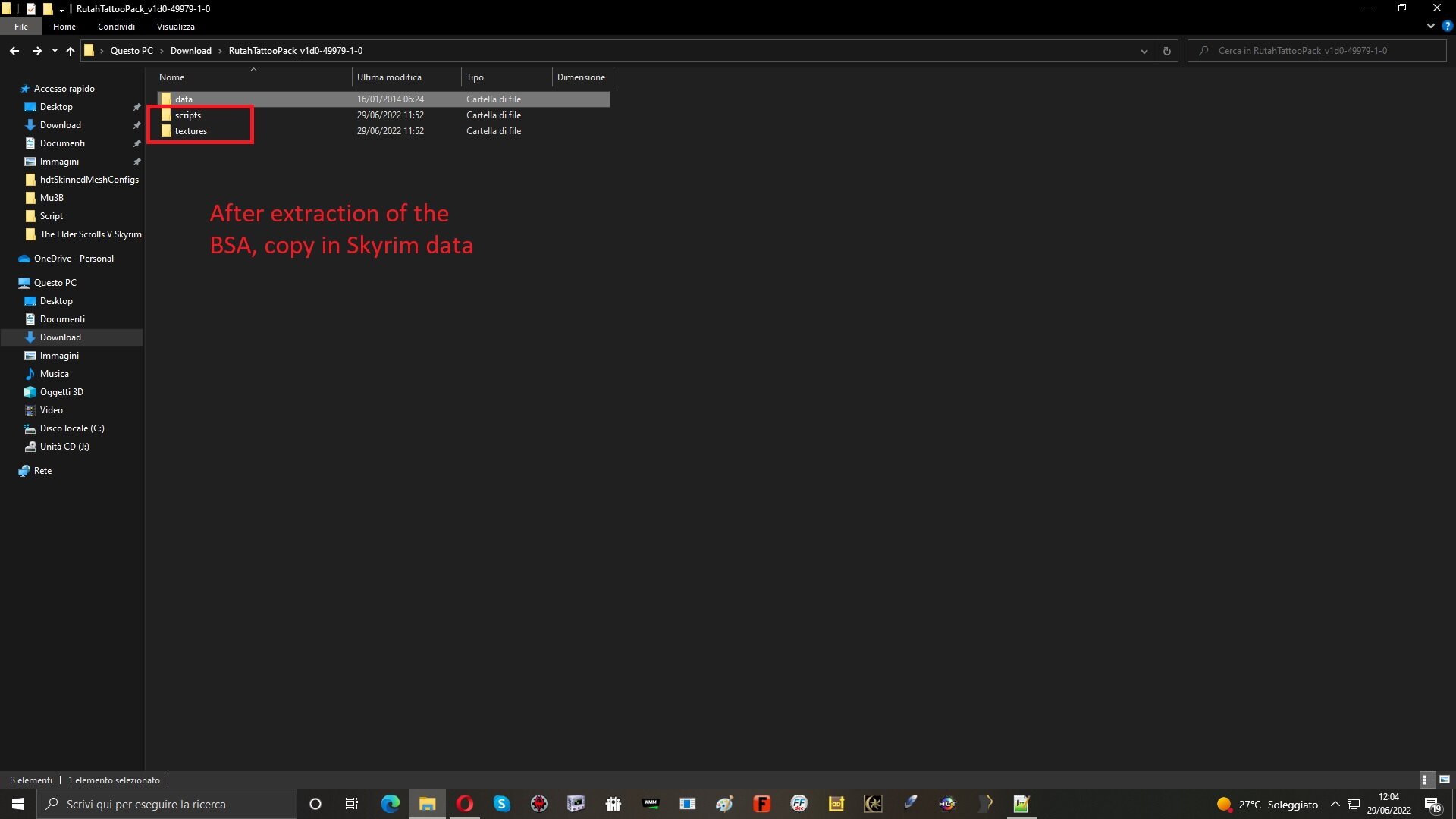Select Questo PC in sidebar

tap(55, 283)
